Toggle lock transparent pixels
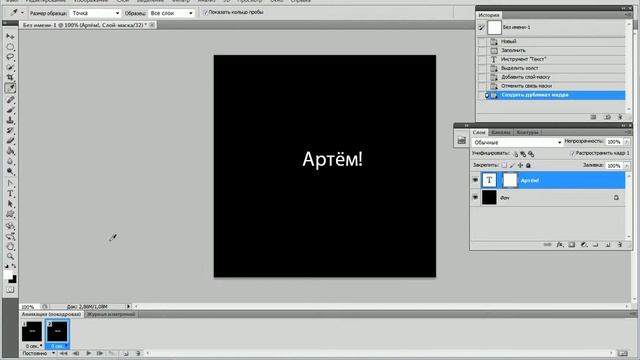Screen dimensions: 640x360 coord(504,165)
